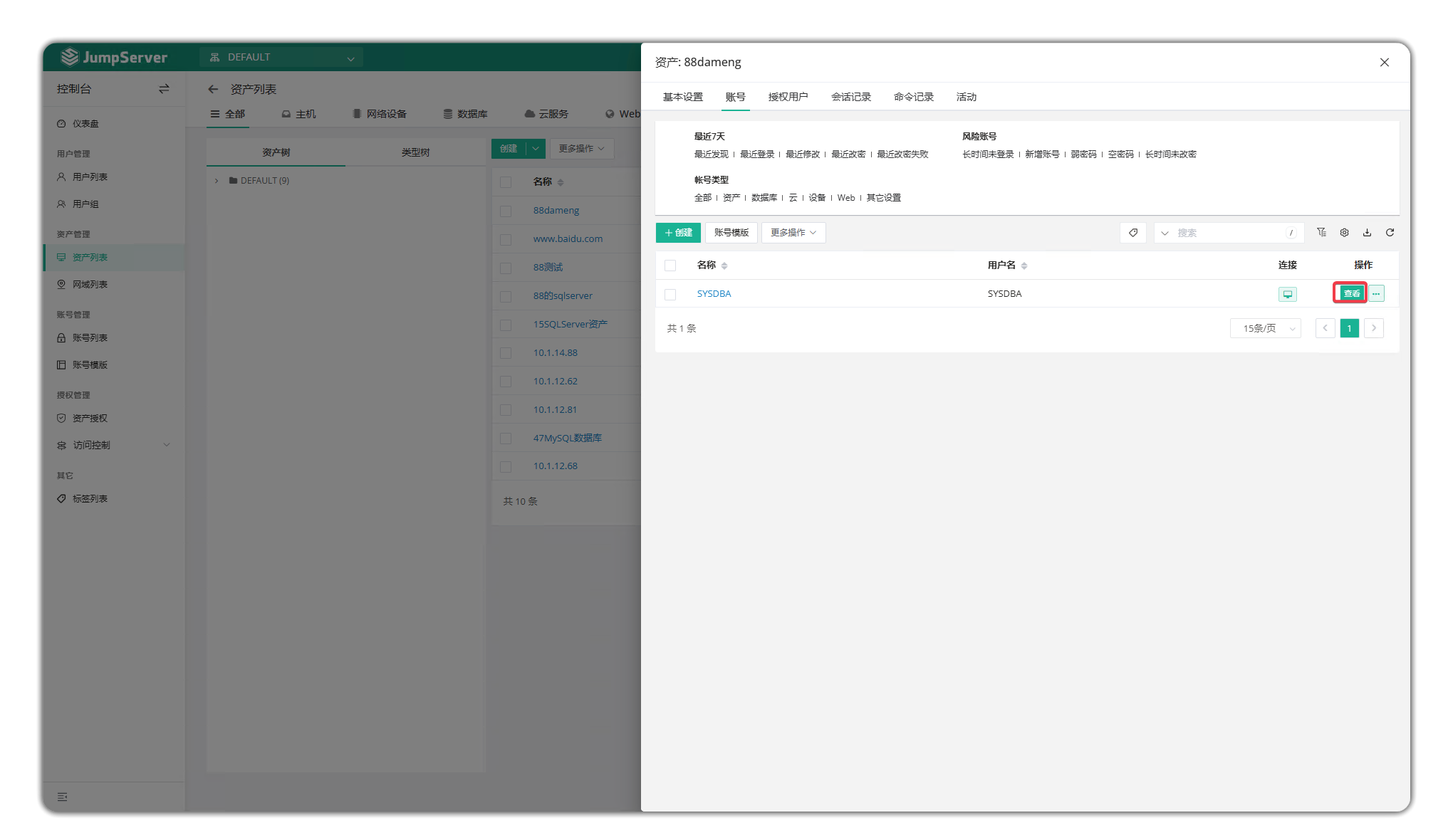Click the export download icon
1453x840 pixels.
tap(1367, 233)
